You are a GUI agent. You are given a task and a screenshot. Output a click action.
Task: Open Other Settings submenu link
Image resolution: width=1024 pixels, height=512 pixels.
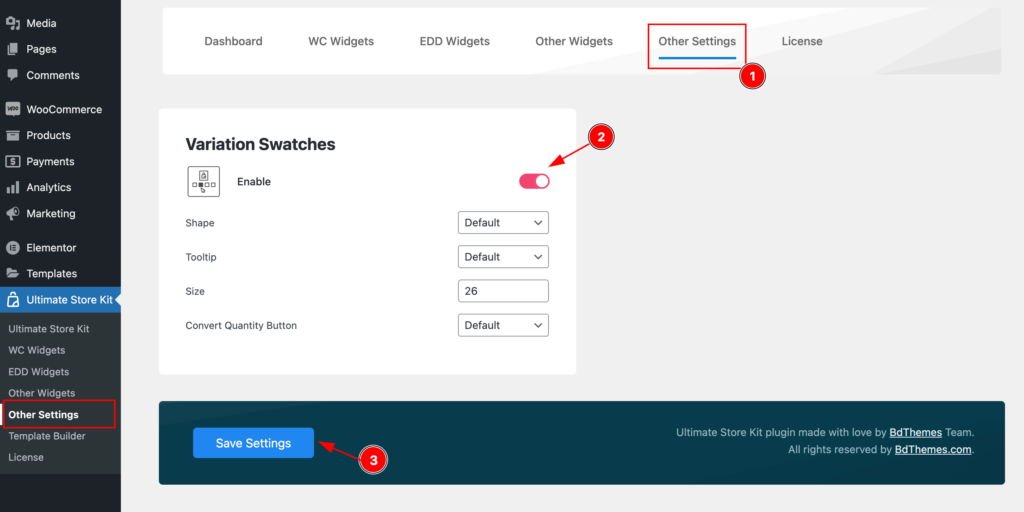(44, 415)
